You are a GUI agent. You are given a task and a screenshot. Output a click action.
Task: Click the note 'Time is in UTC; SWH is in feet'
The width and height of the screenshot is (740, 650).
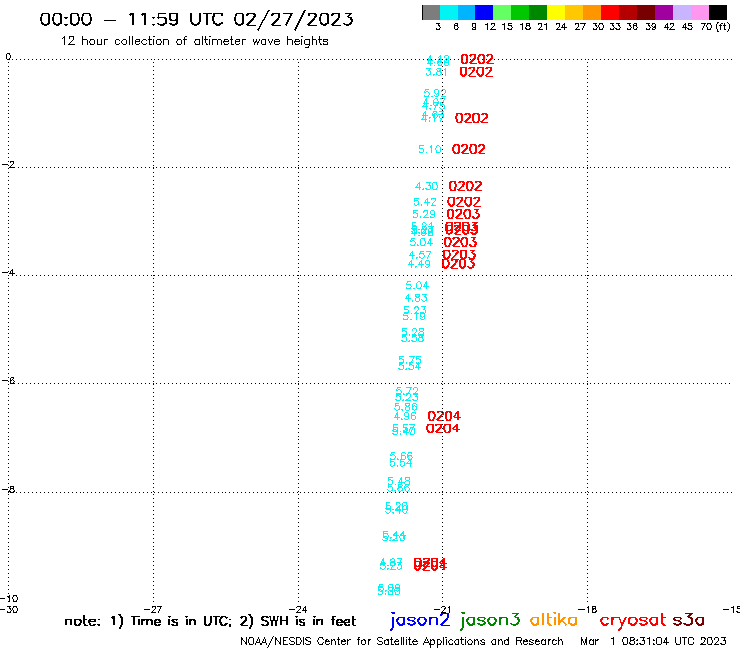(210, 621)
